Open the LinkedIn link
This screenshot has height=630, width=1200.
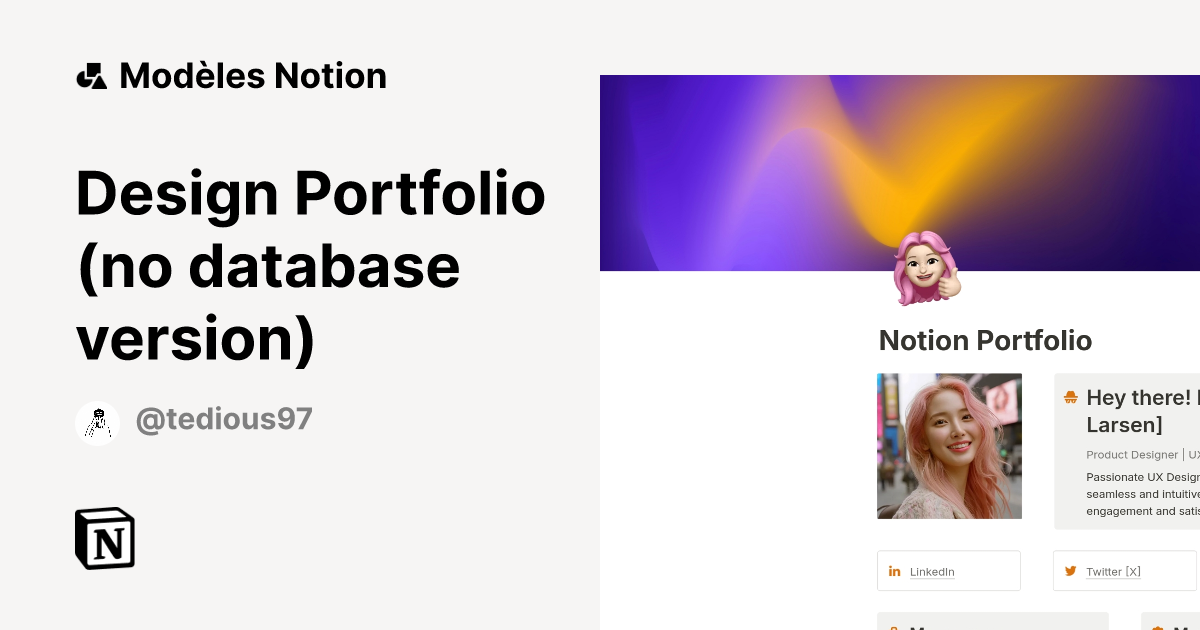click(x=932, y=571)
